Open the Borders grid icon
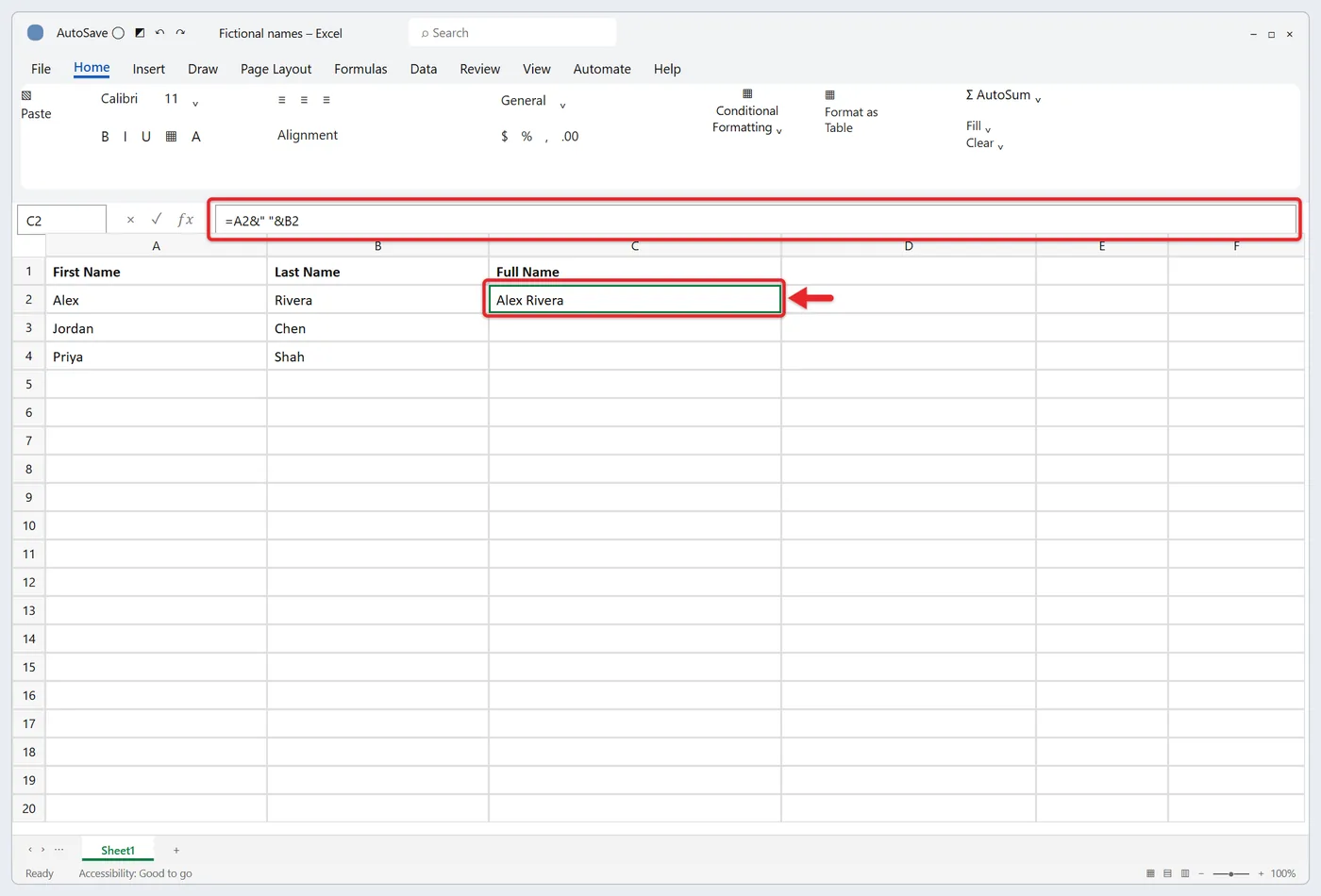This screenshot has width=1321, height=896. pyautogui.click(x=171, y=137)
